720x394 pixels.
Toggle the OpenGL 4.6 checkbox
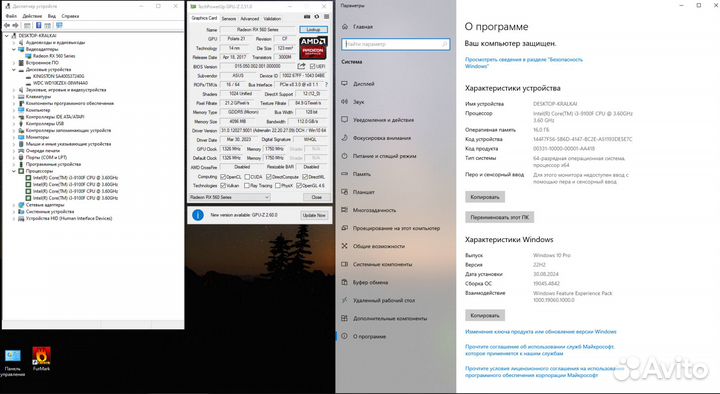point(299,186)
